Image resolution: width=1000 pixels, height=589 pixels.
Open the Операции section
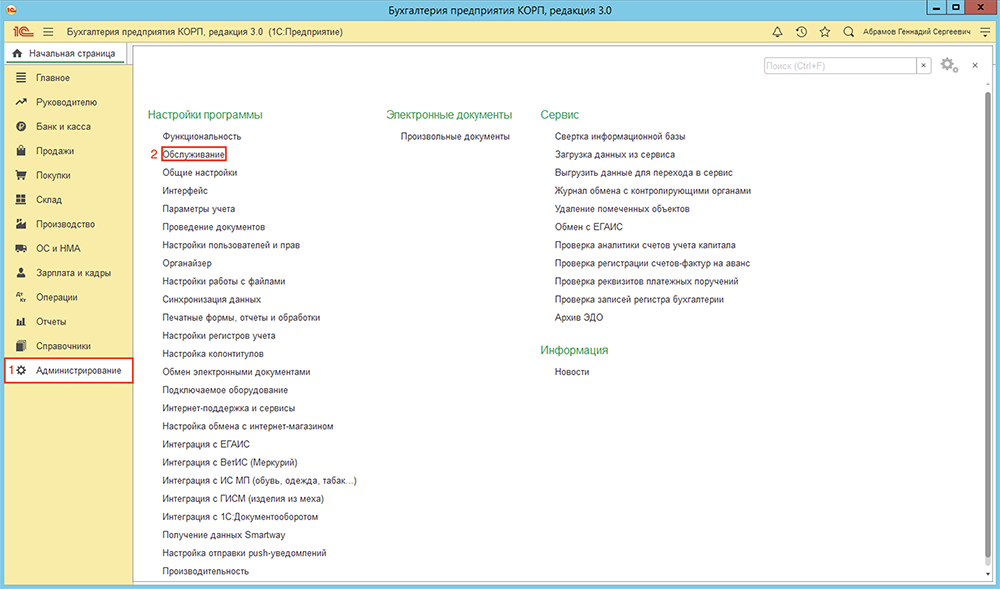pyautogui.click(x=68, y=297)
